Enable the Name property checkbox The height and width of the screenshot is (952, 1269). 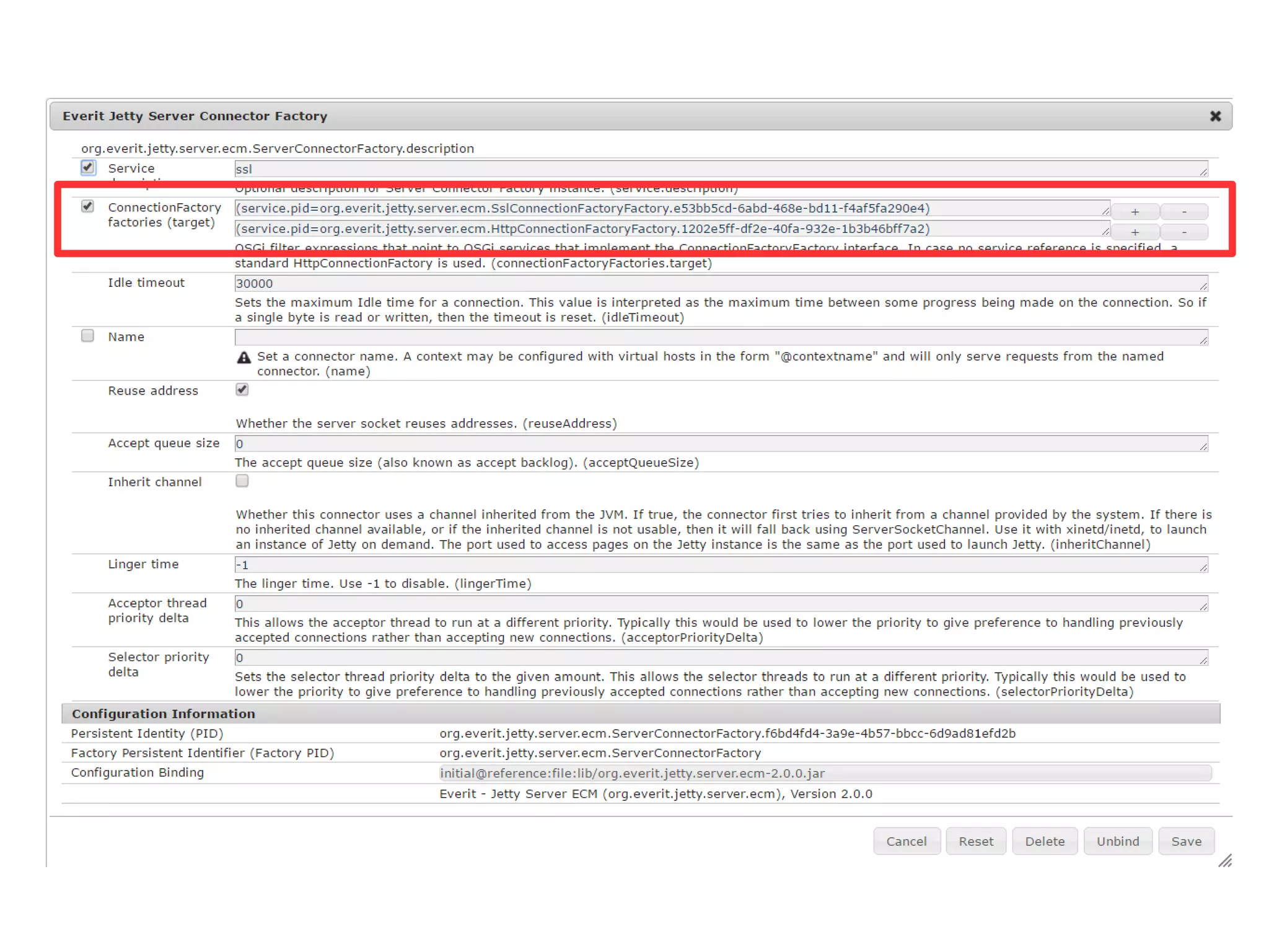(x=88, y=336)
